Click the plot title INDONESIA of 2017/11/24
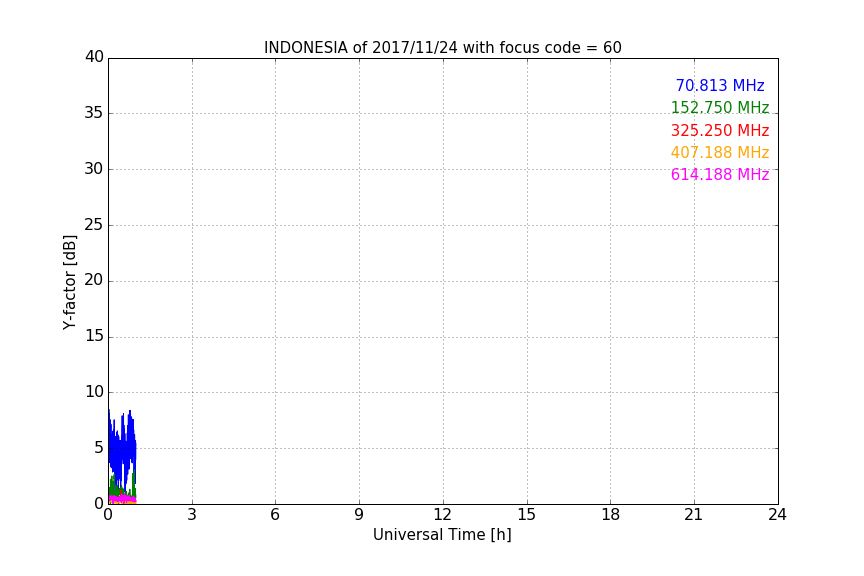The image size is (864, 576). [442, 48]
